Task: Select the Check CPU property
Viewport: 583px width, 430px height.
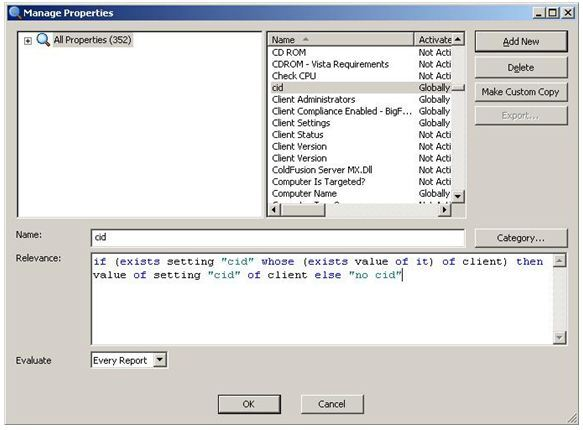Action: 294,76
